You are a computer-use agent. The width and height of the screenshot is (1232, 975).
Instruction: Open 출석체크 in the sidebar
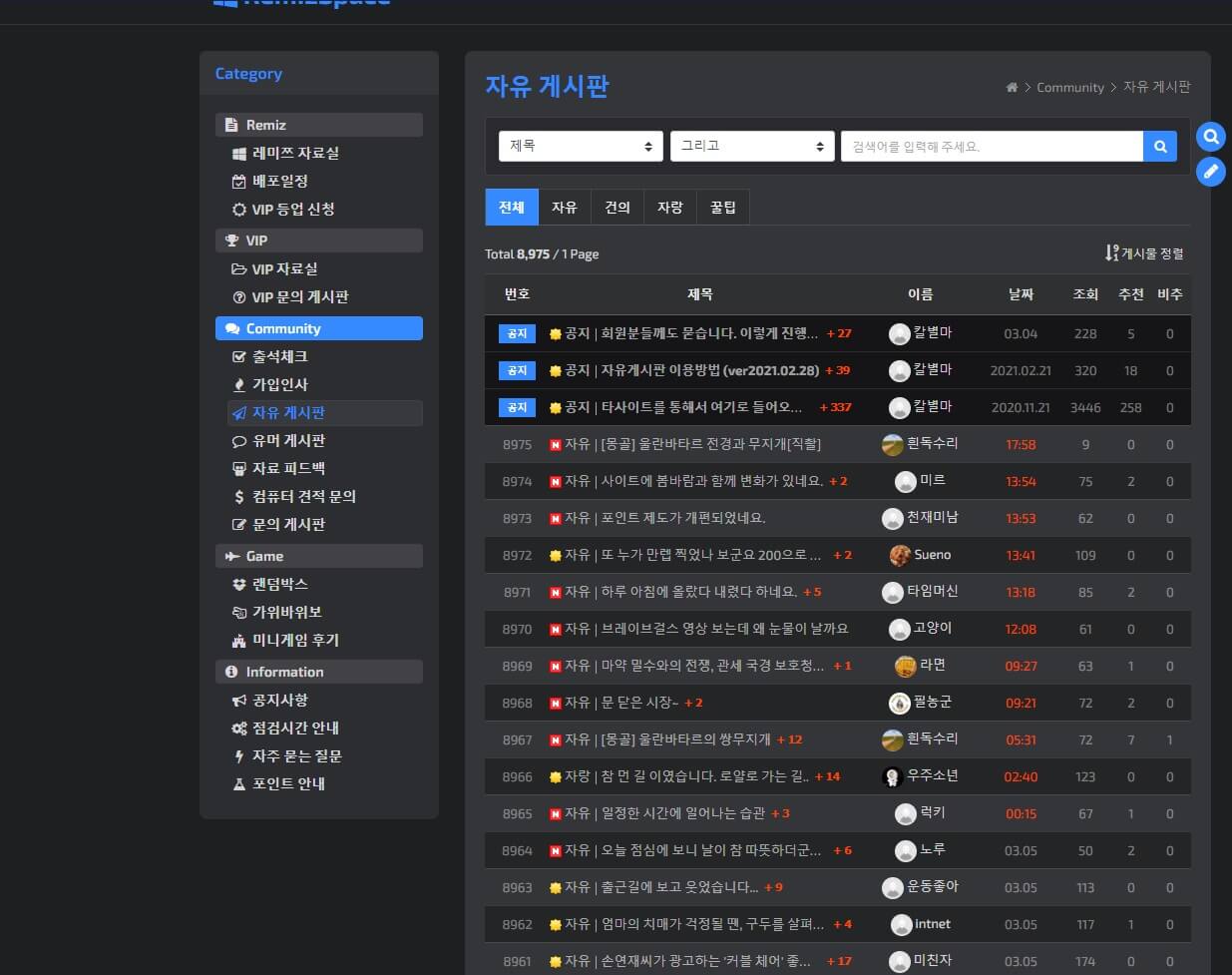point(279,356)
